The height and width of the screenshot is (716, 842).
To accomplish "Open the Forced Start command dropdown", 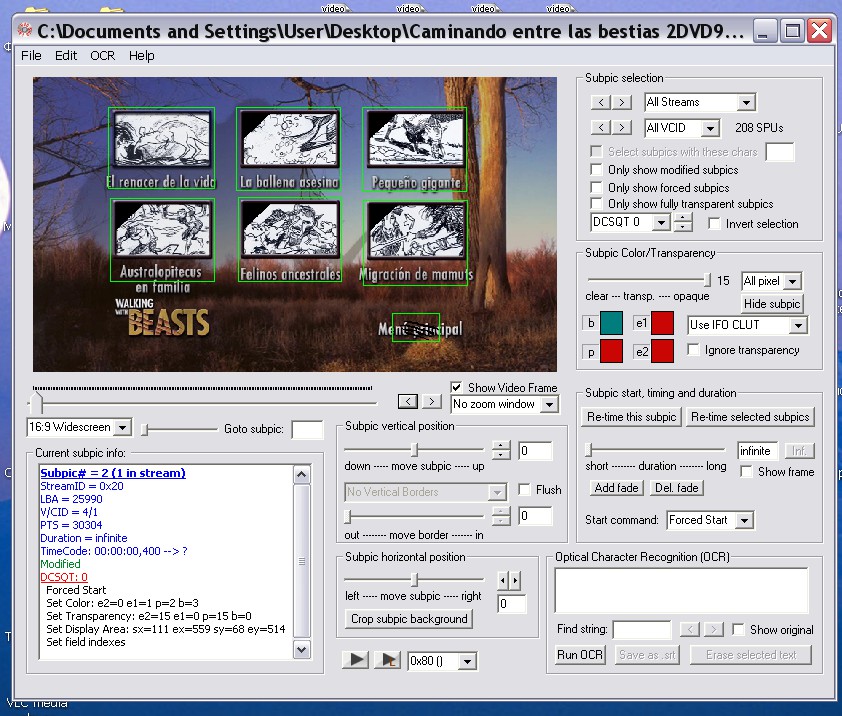I will tap(742, 520).
